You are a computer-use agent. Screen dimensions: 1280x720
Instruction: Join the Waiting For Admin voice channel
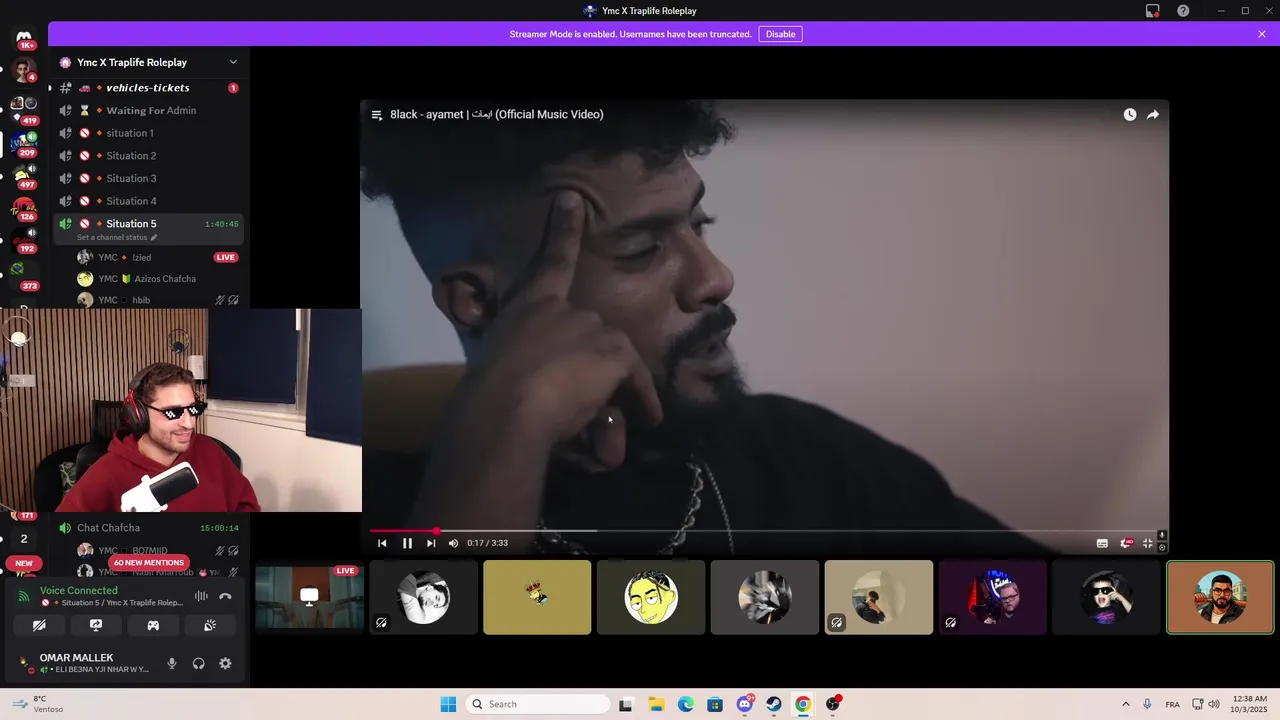[149, 110]
